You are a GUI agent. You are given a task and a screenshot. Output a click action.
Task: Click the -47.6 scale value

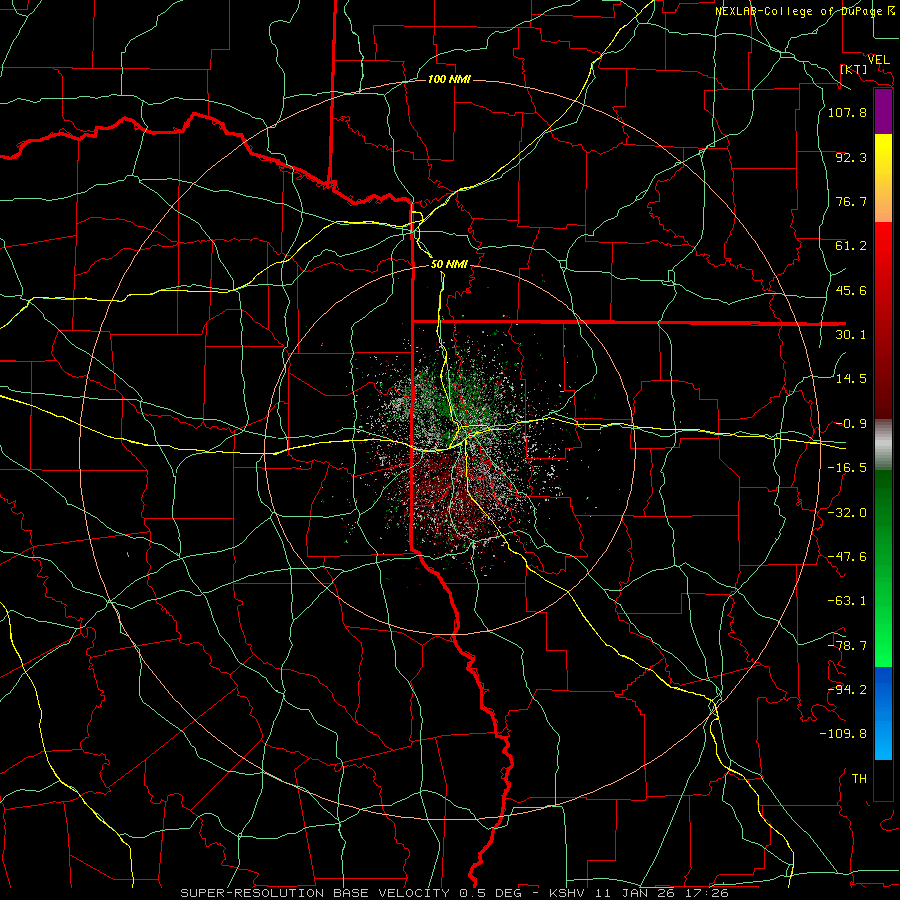(x=847, y=557)
